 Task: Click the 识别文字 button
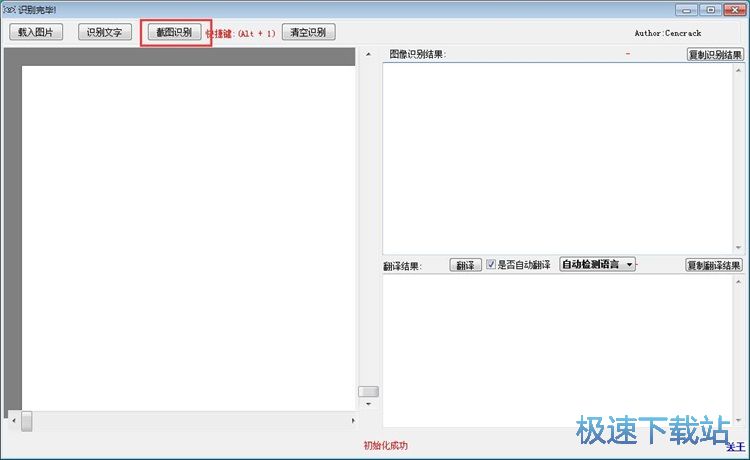click(105, 32)
